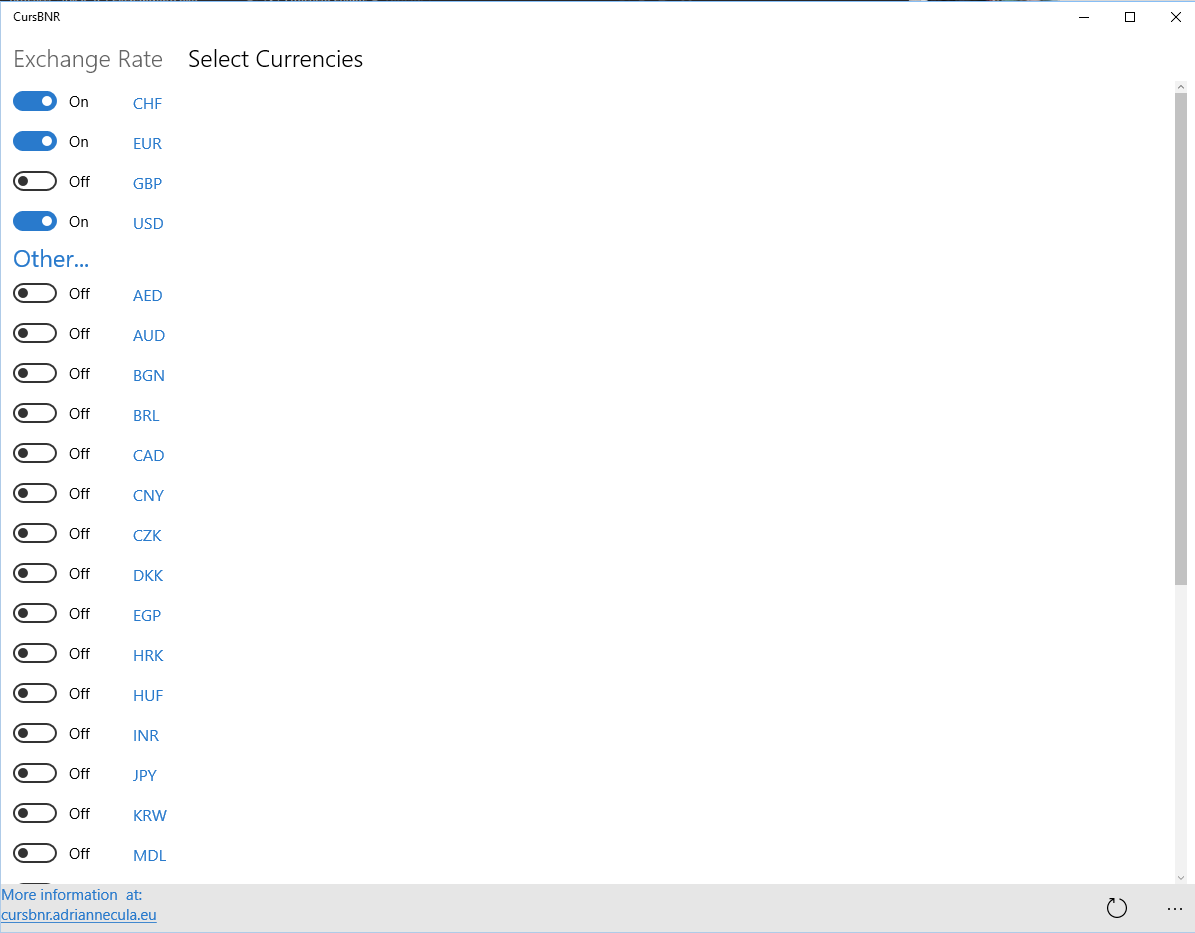Turn off the EUR switch
This screenshot has width=1195, height=933.
point(35,141)
